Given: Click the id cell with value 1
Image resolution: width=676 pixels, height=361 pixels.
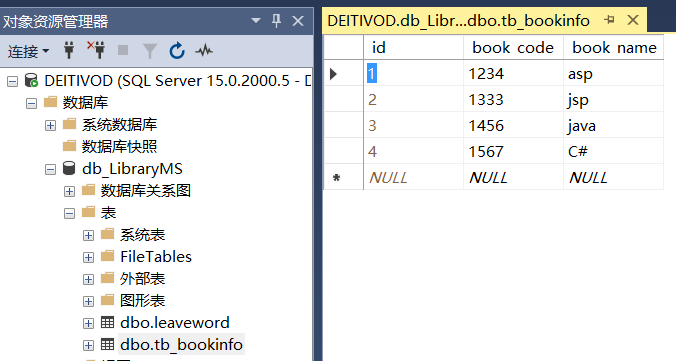Looking at the screenshot, I should [x=413, y=74].
